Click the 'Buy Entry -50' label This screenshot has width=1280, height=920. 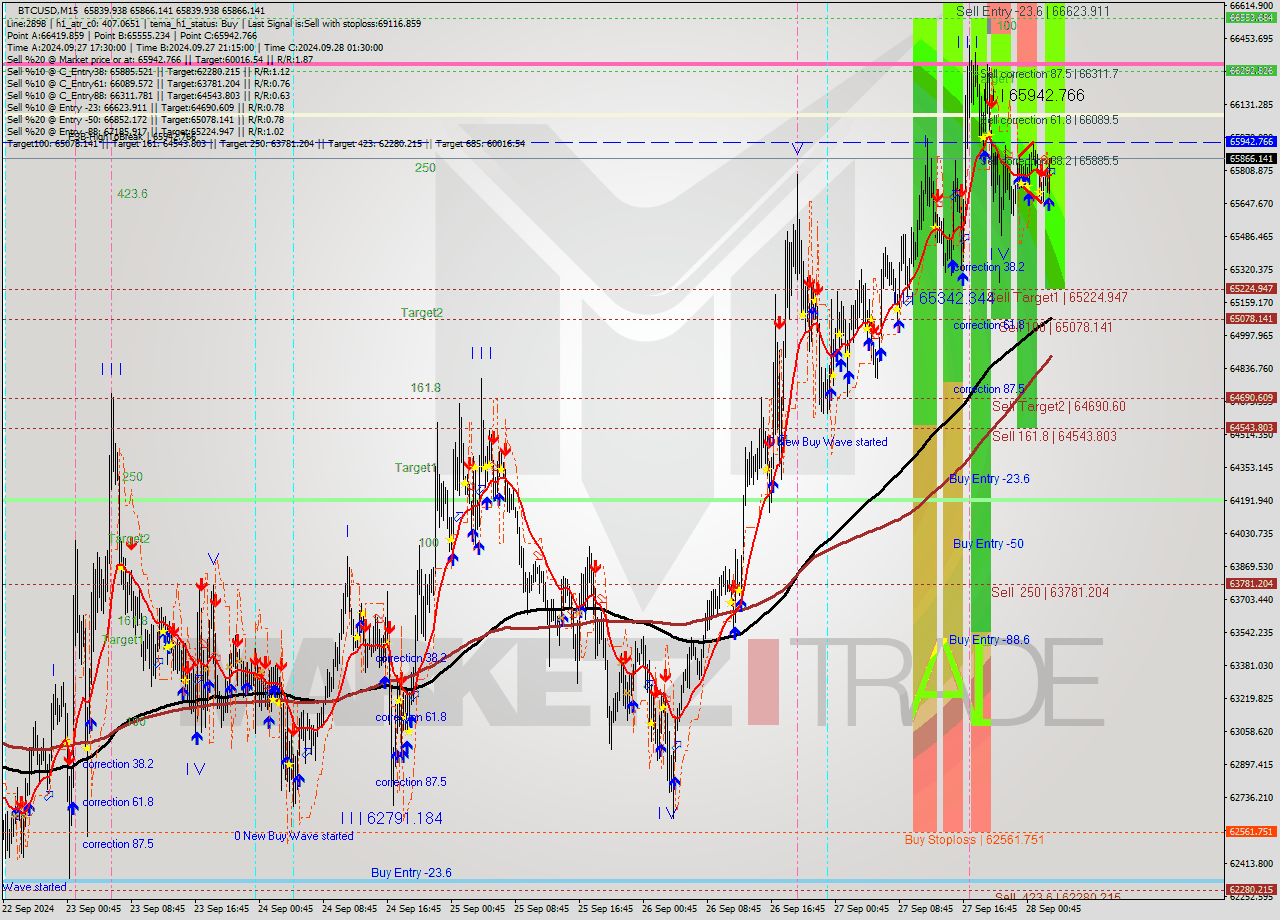[988, 543]
